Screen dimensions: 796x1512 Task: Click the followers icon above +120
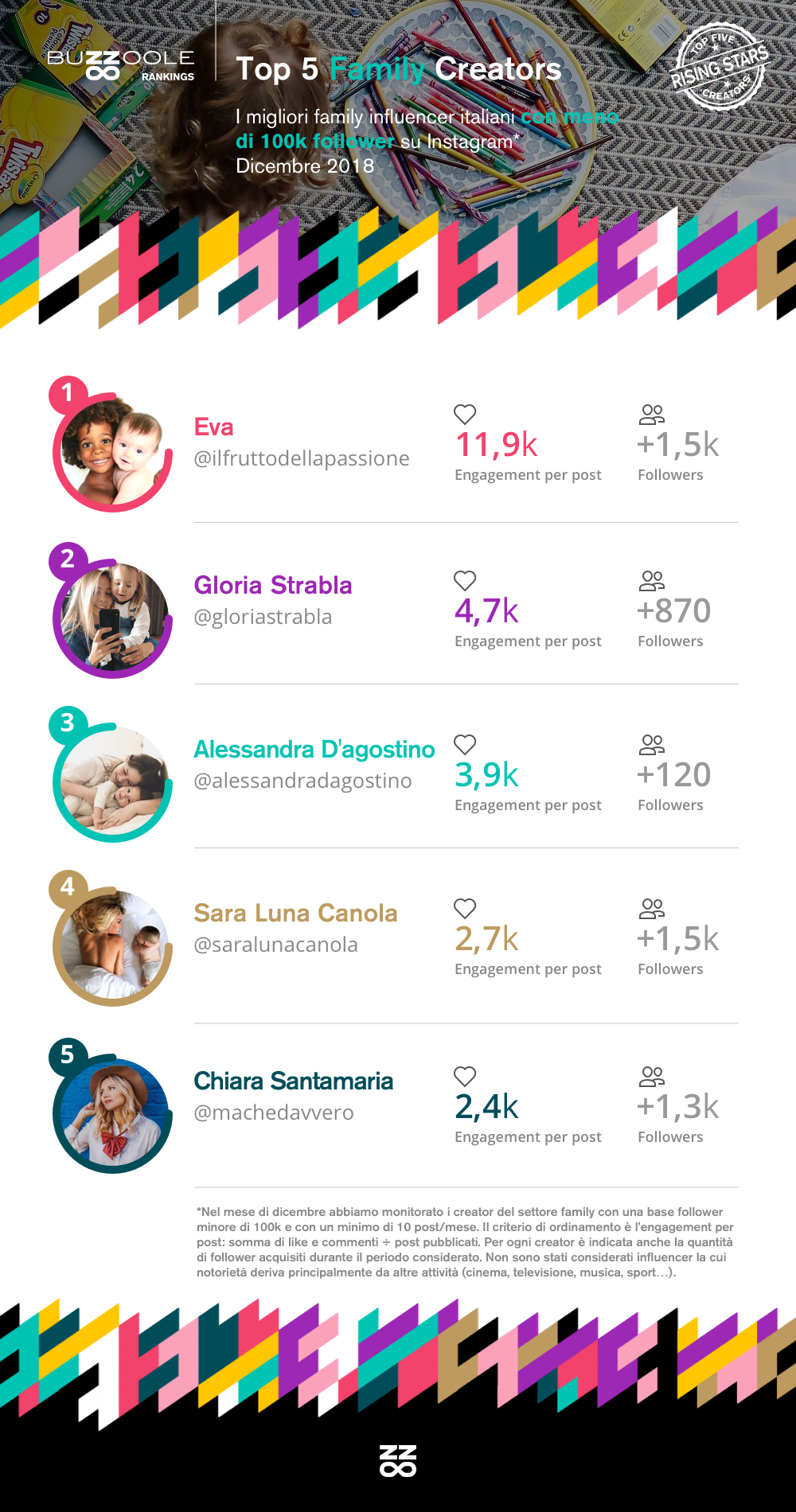point(651,744)
